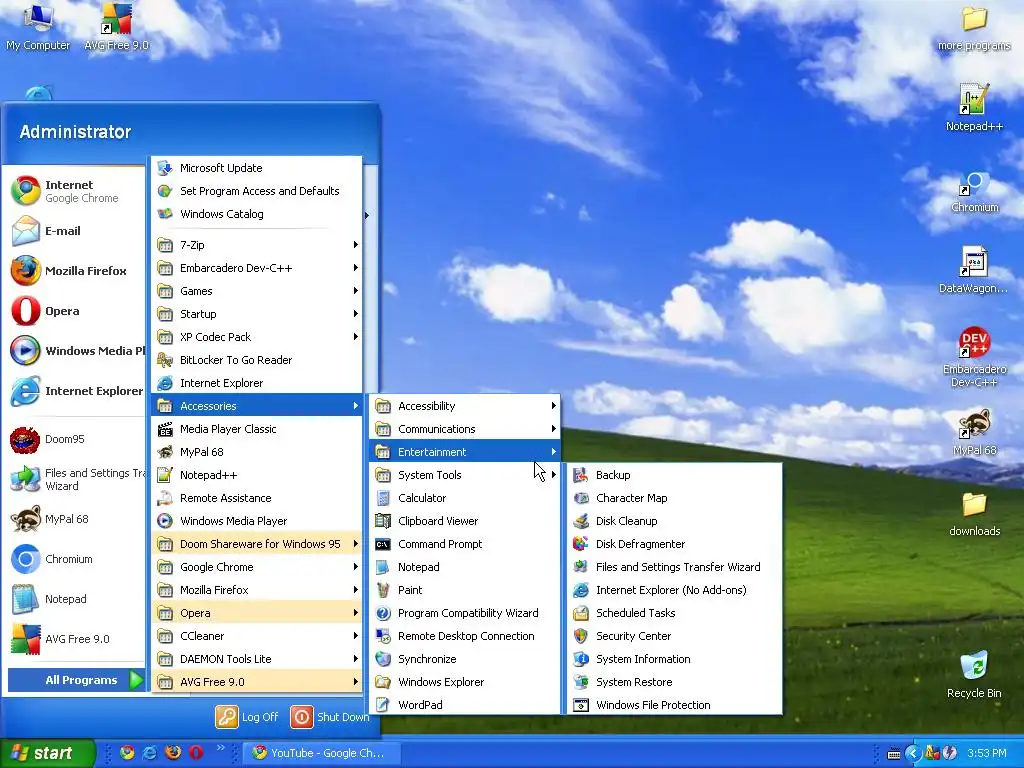Click the start button
The width and height of the screenshot is (1024, 768).
47,753
